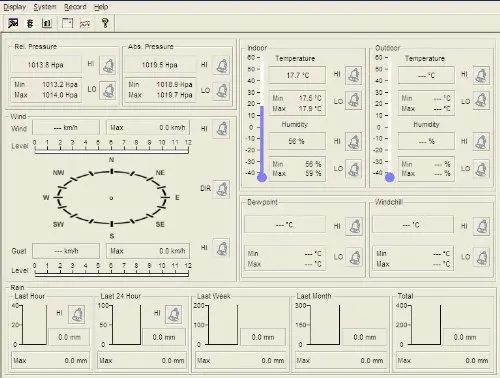Viewport: 500px width, 378px height.
Task: Click the Windchill LO alarm bell
Action: [x=481, y=257]
